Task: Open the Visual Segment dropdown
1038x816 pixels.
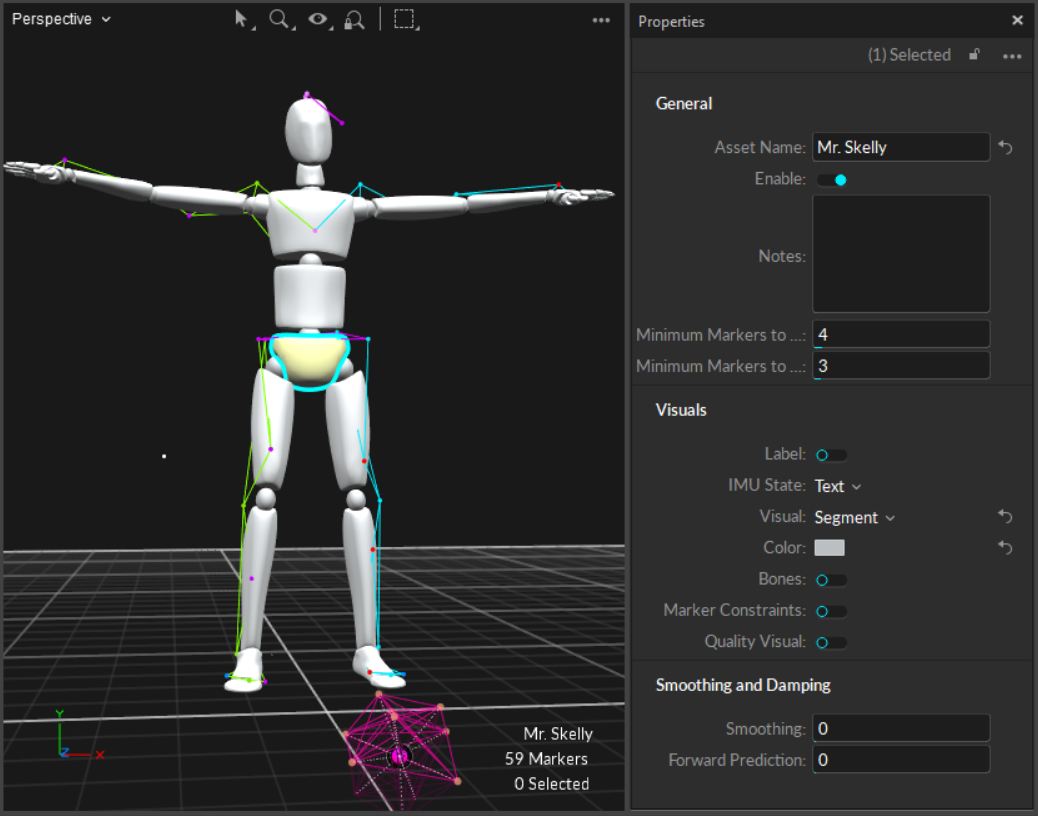Action: click(854, 517)
